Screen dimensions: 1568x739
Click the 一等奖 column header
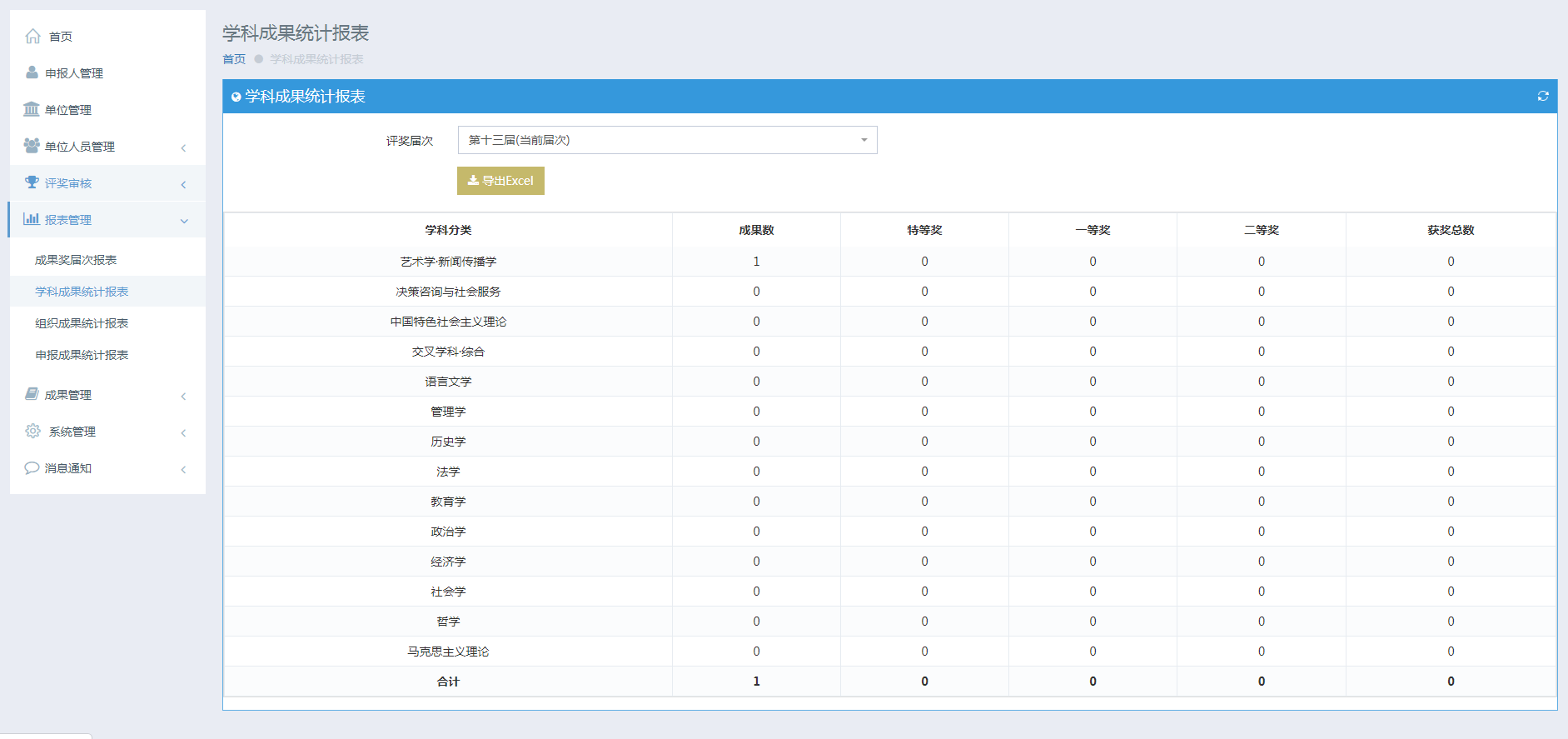click(x=1093, y=230)
